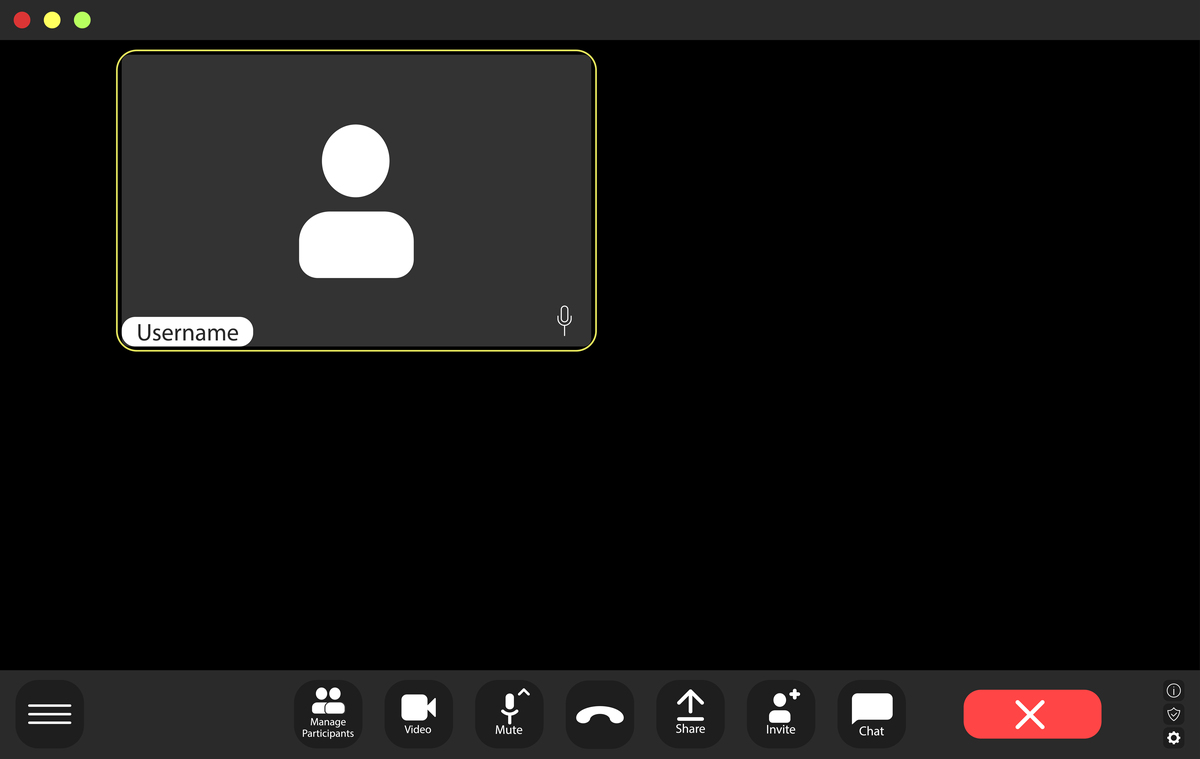The image size is (1200, 759).
Task: Invite a new participant
Action: coord(781,714)
